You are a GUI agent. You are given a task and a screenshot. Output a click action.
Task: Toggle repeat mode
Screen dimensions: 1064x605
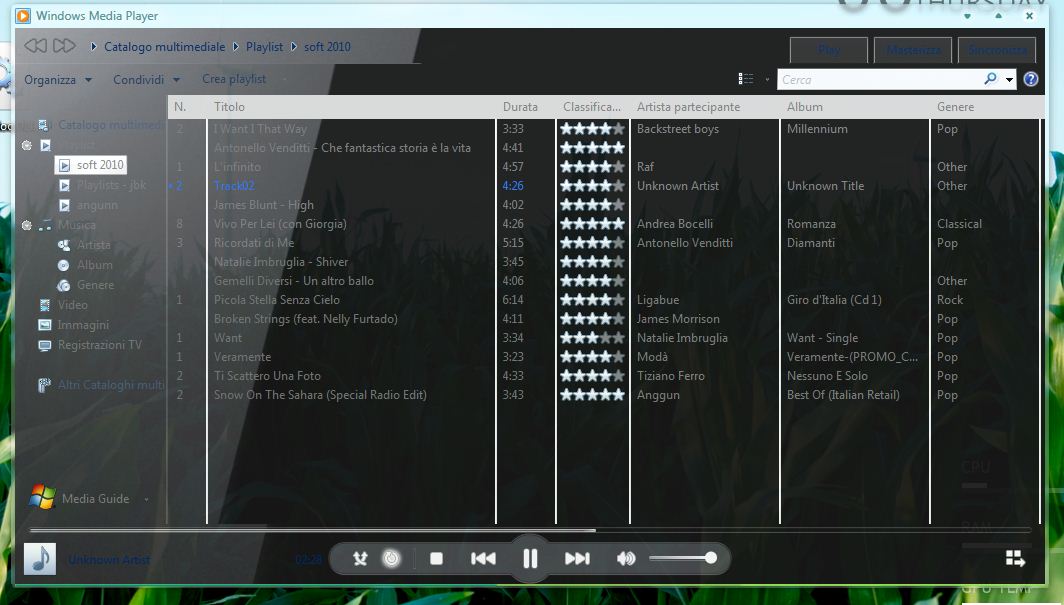click(x=392, y=558)
